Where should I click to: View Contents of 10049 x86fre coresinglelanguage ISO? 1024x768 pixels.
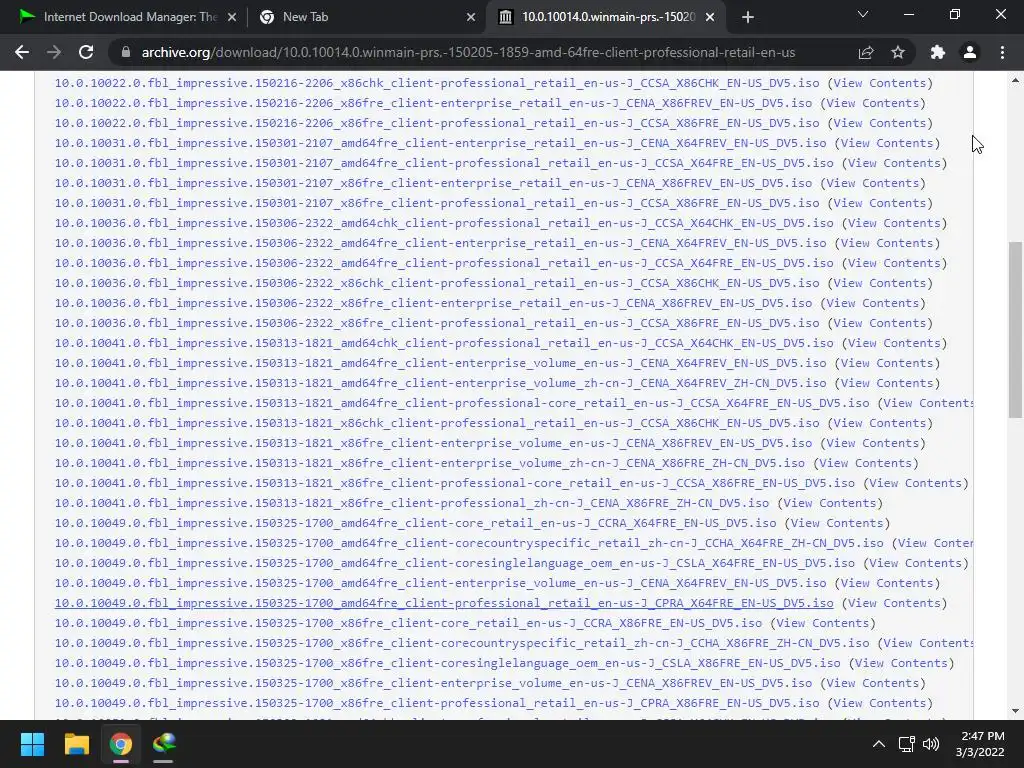pyautogui.click(x=901, y=664)
